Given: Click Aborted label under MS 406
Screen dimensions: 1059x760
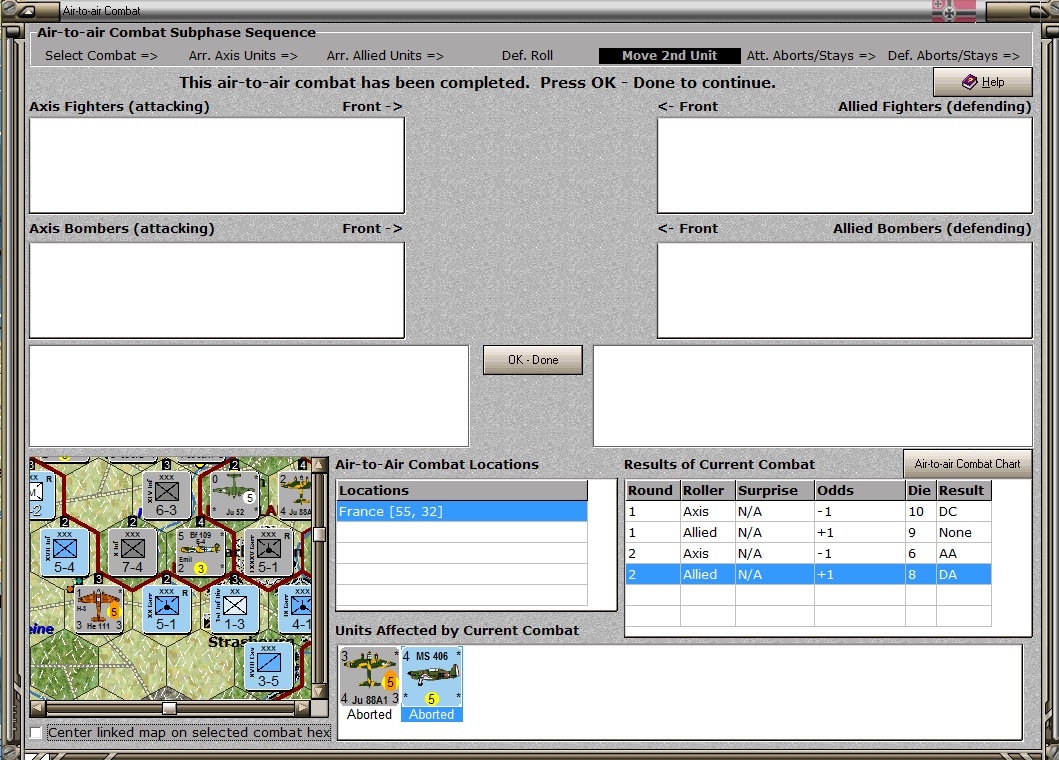Looking at the screenshot, I should point(432,714).
